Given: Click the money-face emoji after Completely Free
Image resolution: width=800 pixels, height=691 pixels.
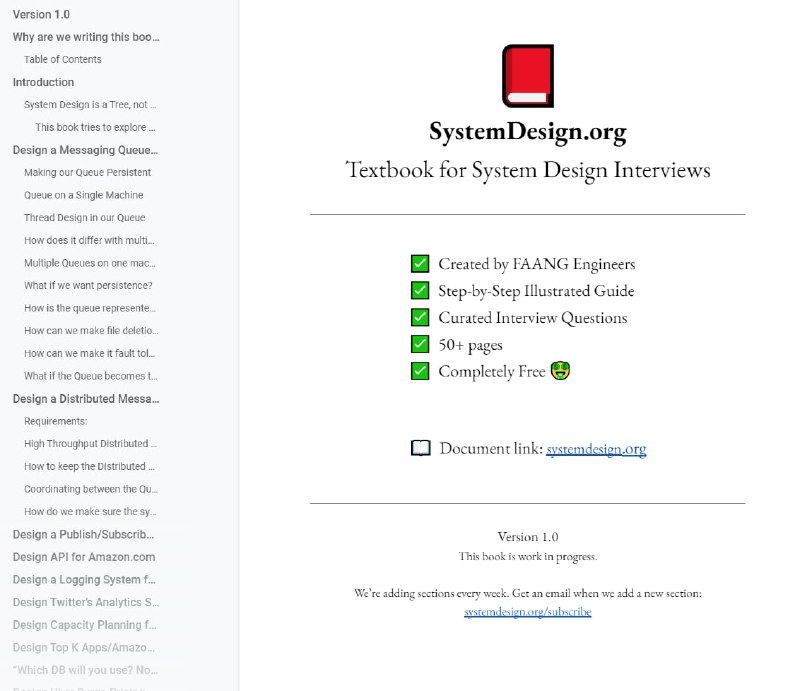Looking at the screenshot, I should click(x=560, y=371).
